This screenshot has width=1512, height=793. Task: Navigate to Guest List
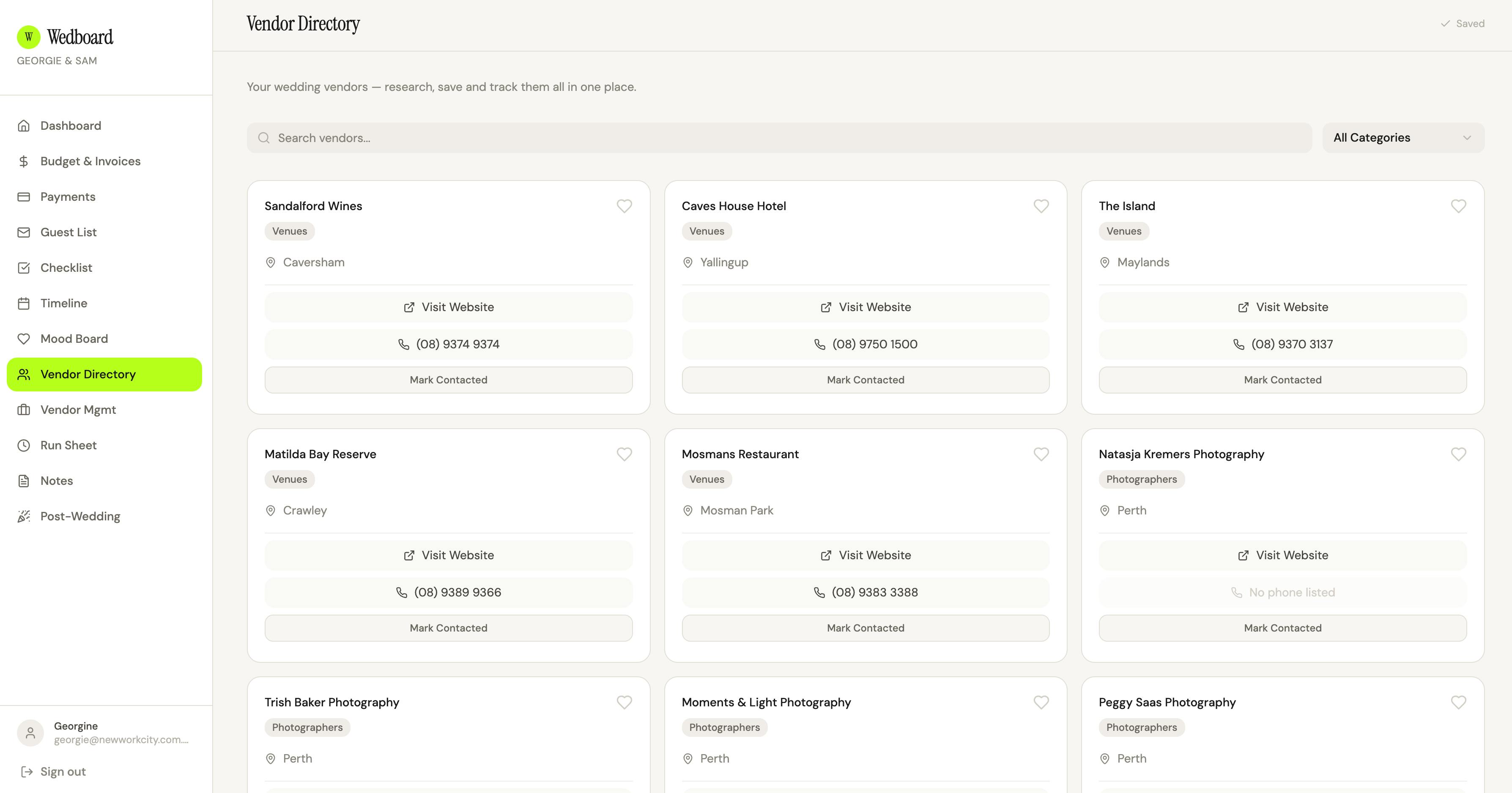tap(104, 232)
